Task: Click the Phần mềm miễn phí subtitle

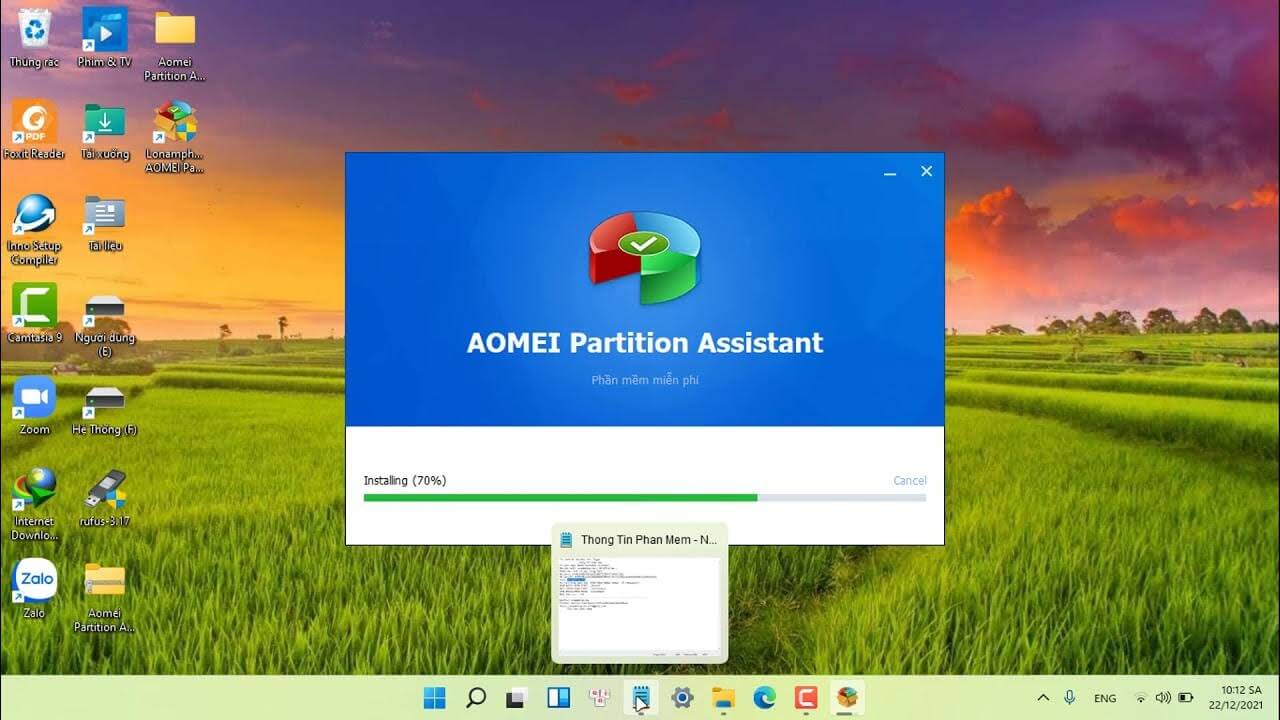Action: point(645,380)
